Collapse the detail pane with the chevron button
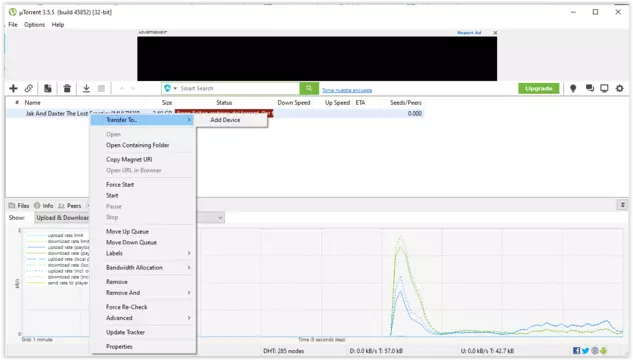This screenshot has height=360, width=633. (623, 205)
